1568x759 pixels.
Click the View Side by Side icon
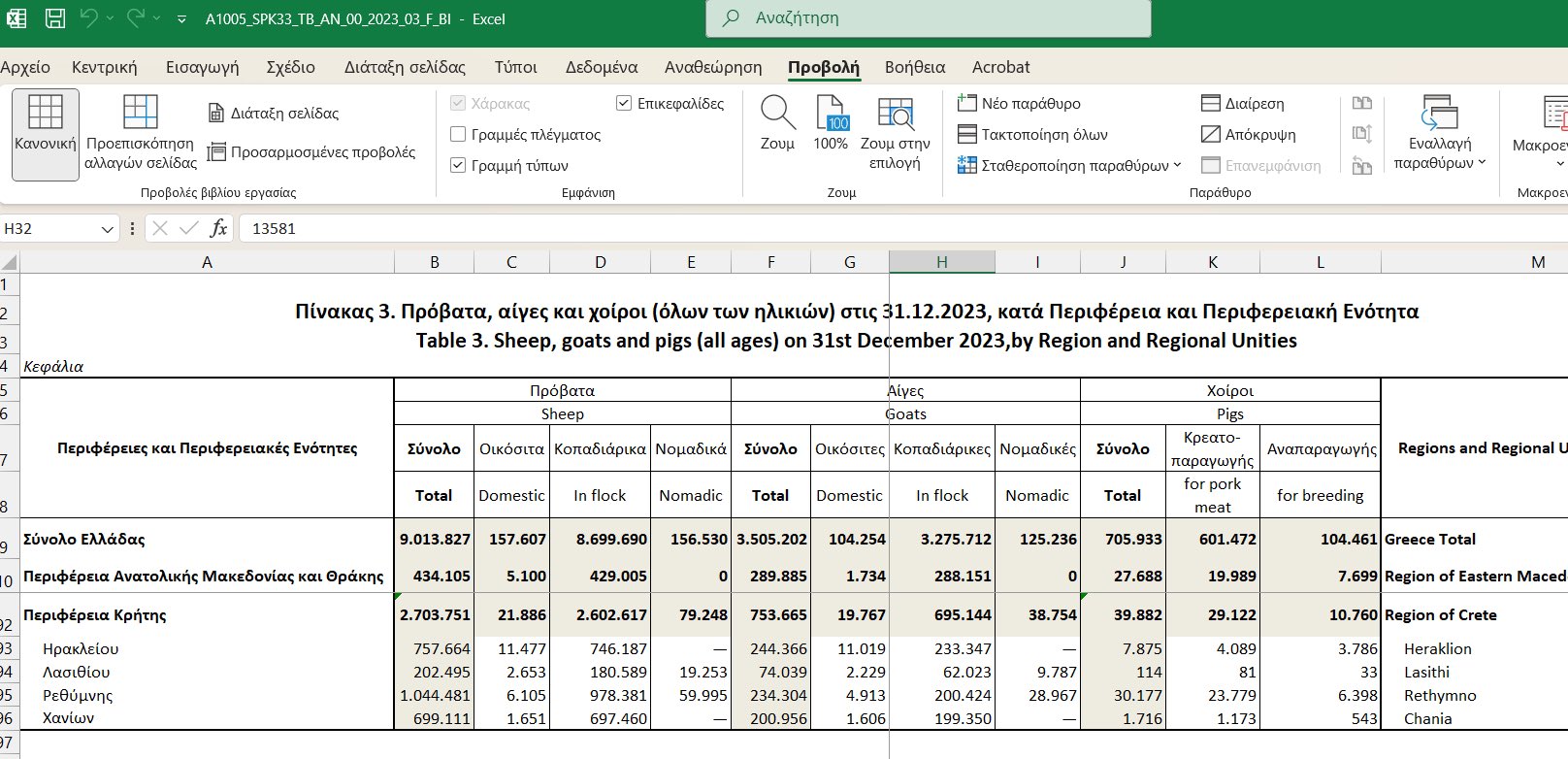(x=1362, y=103)
